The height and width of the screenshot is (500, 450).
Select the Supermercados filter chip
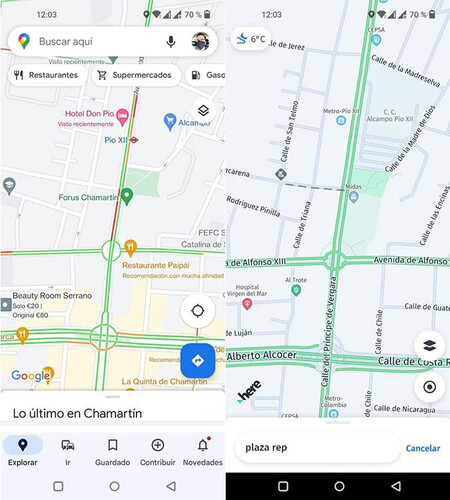136,75
